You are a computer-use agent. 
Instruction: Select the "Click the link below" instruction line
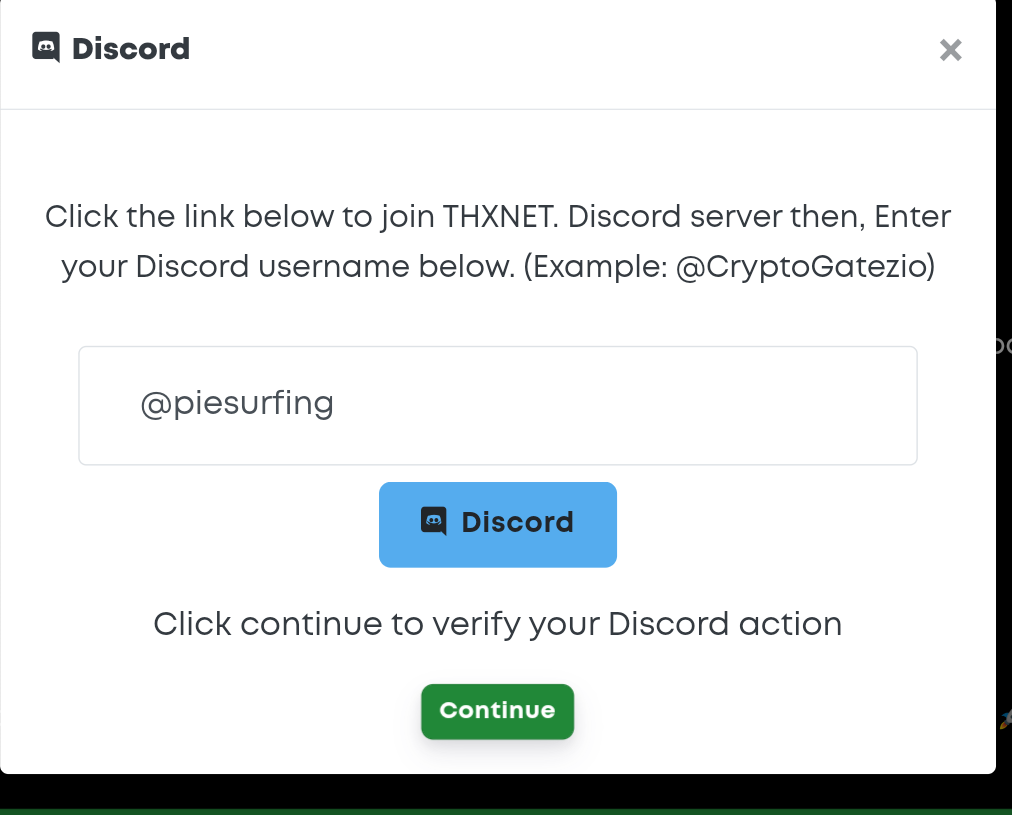pyautogui.click(x=498, y=217)
